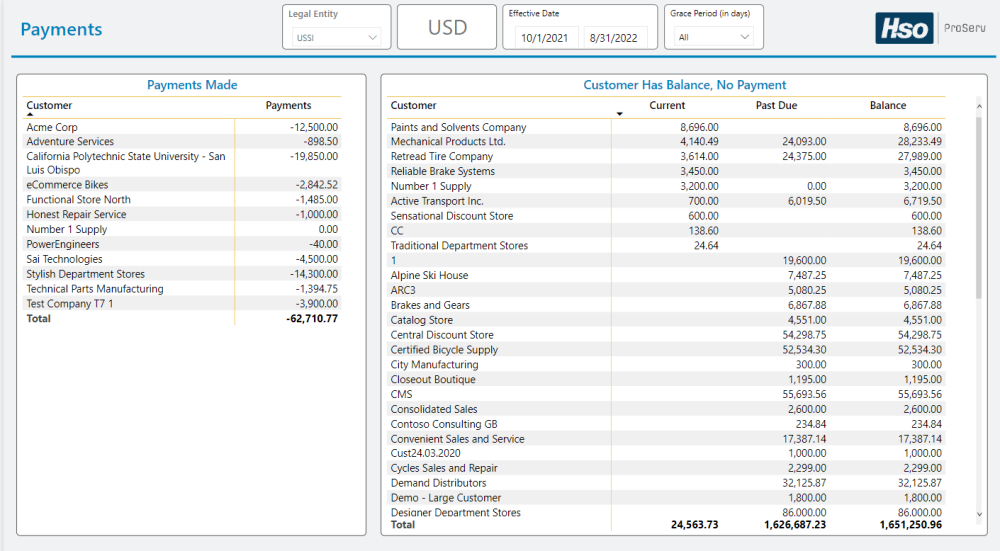
Task: Edit the end date 8/31/2022 field
Action: [613, 38]
